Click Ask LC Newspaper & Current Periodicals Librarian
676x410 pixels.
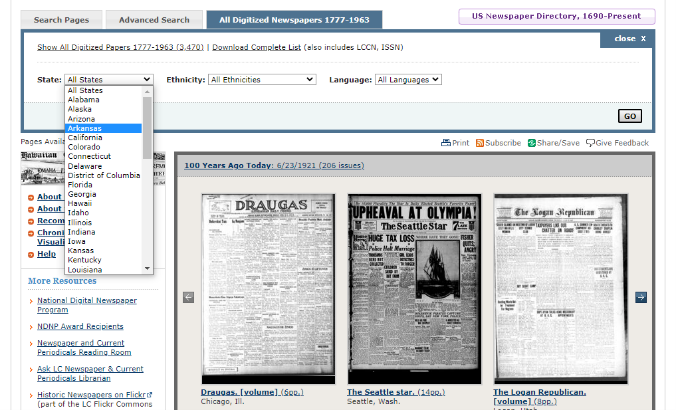(x=90, y=373)
